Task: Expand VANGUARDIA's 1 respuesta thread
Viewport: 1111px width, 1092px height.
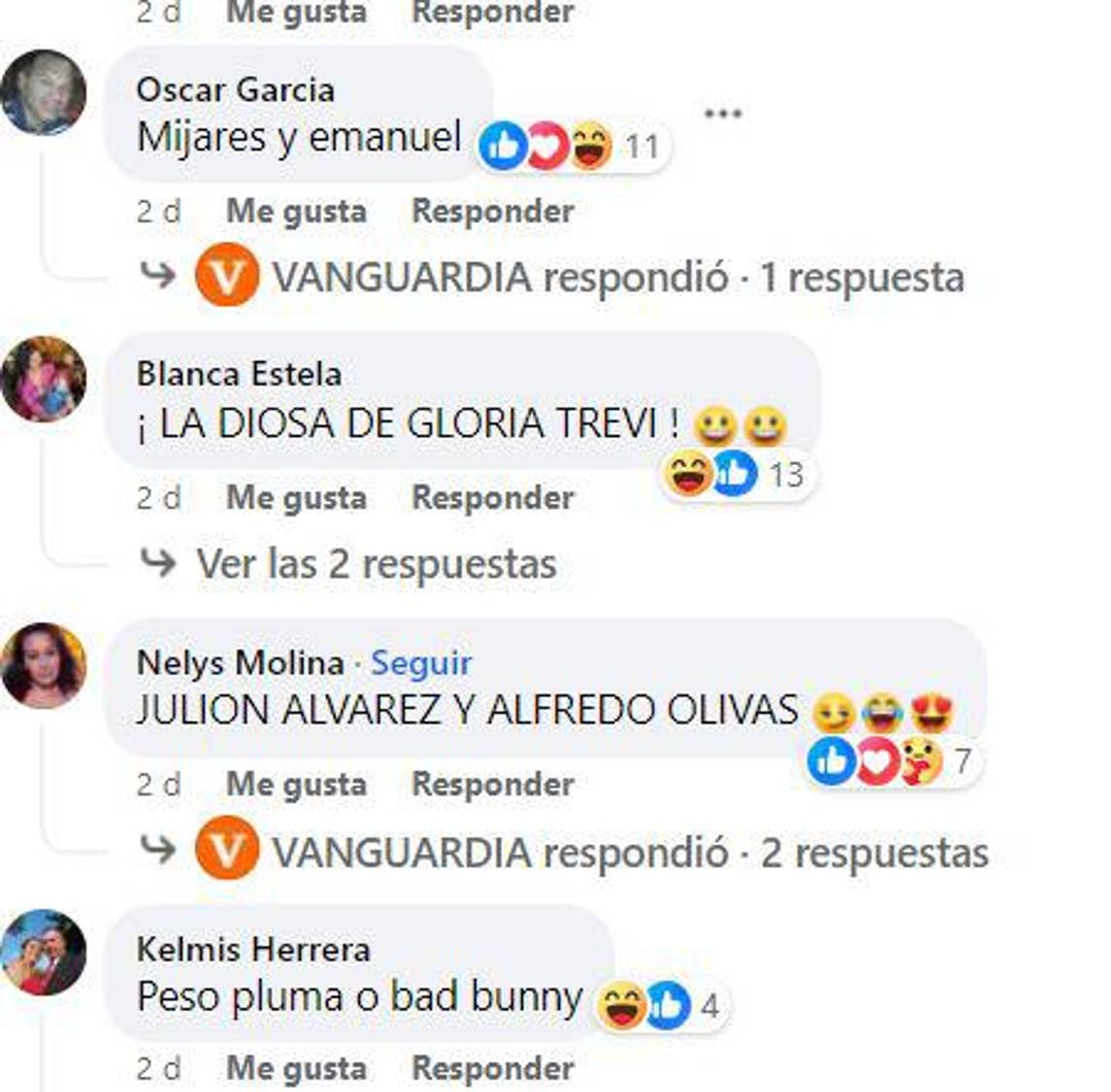Action: click(x=618, y=277)
